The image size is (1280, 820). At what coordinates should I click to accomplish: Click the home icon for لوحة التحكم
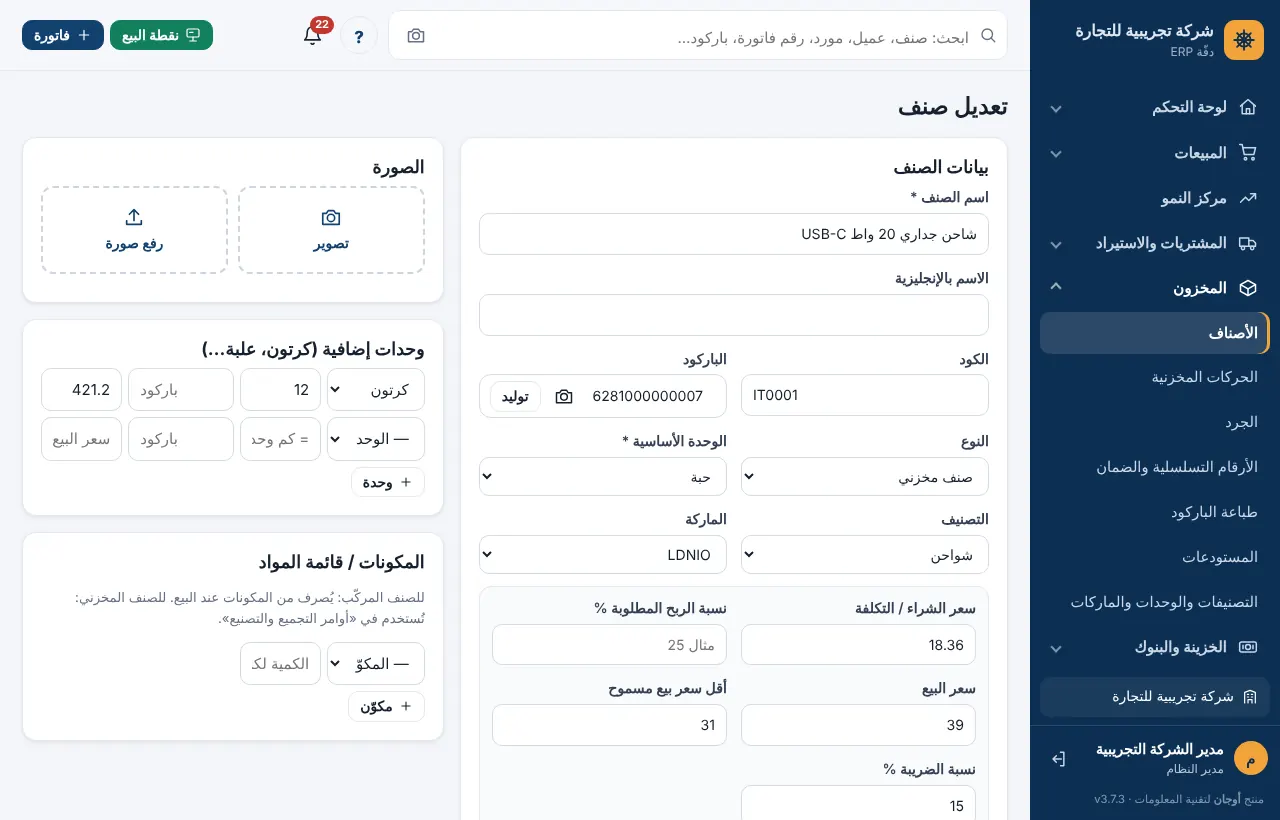coord(1248,107)
